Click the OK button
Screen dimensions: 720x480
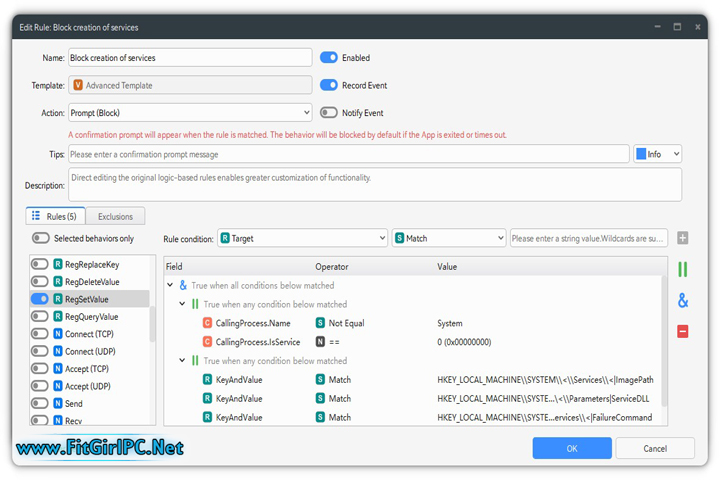pyautogui.click(x=572, y=449)
